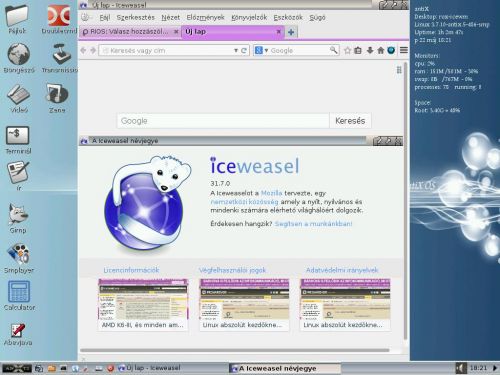This screenshot has width=500, height=375.
Task: Expand the taskbar tray arrow at right
Action: (x=495, y=368)
